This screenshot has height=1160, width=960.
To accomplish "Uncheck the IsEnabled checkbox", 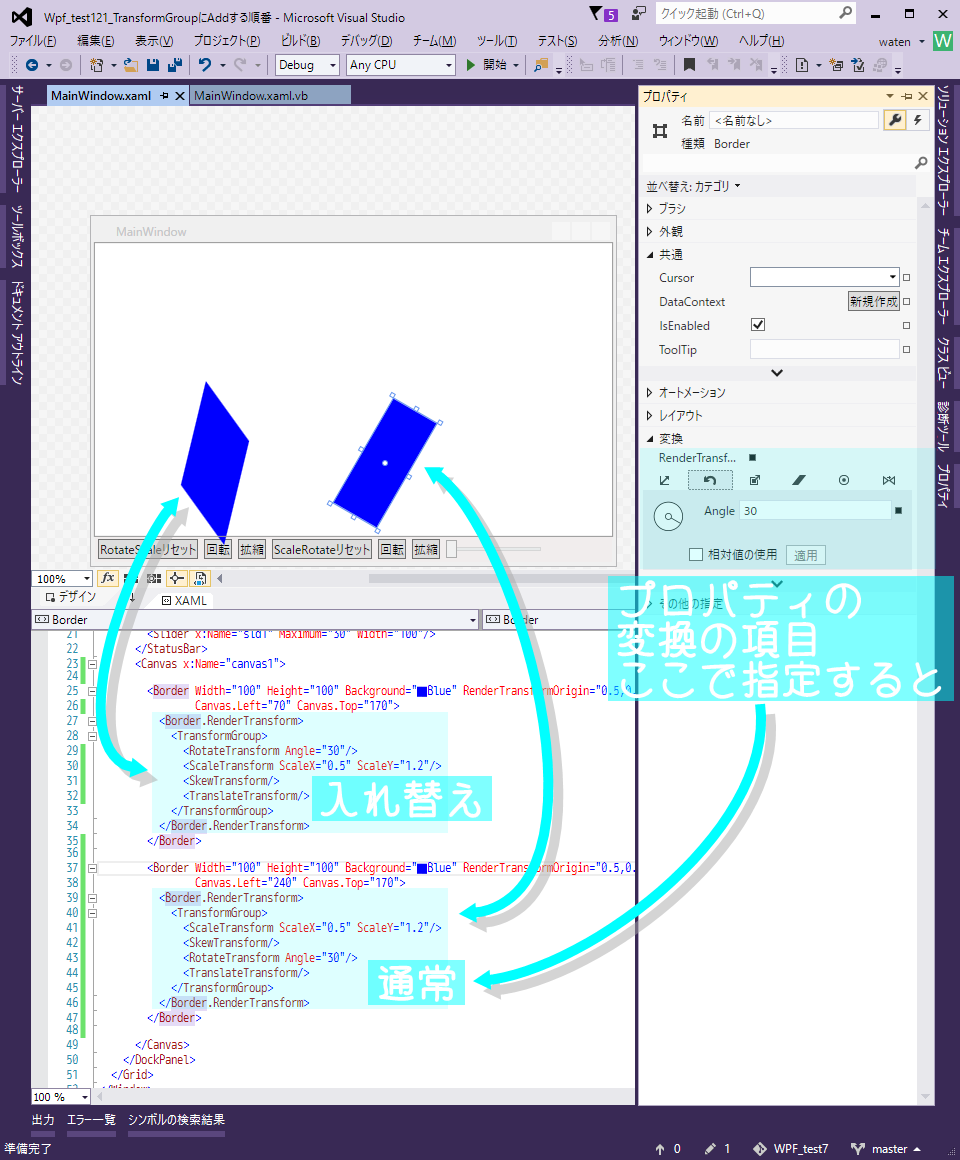I will [758, 324].
